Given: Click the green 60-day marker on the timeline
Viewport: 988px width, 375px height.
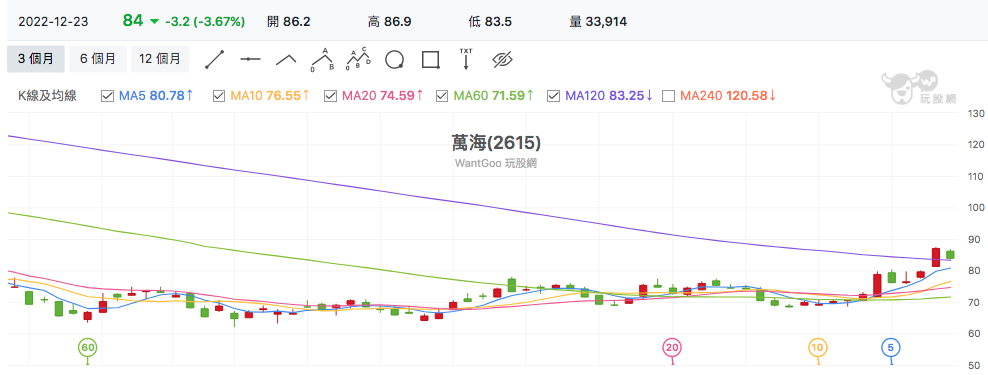Looking at the screenshot, I should click(x=88, y=347).
